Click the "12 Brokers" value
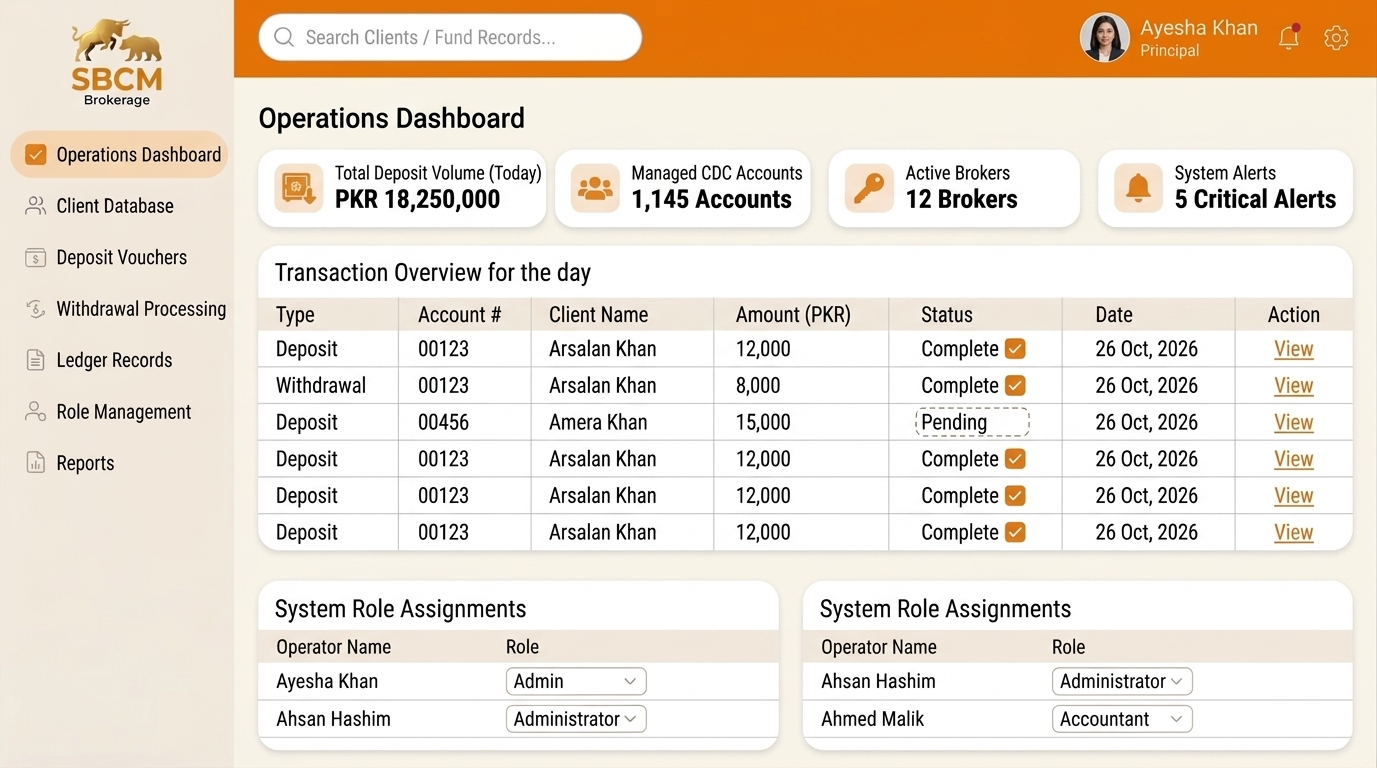This screenshot has height=768, width=1377. point(961,199)
